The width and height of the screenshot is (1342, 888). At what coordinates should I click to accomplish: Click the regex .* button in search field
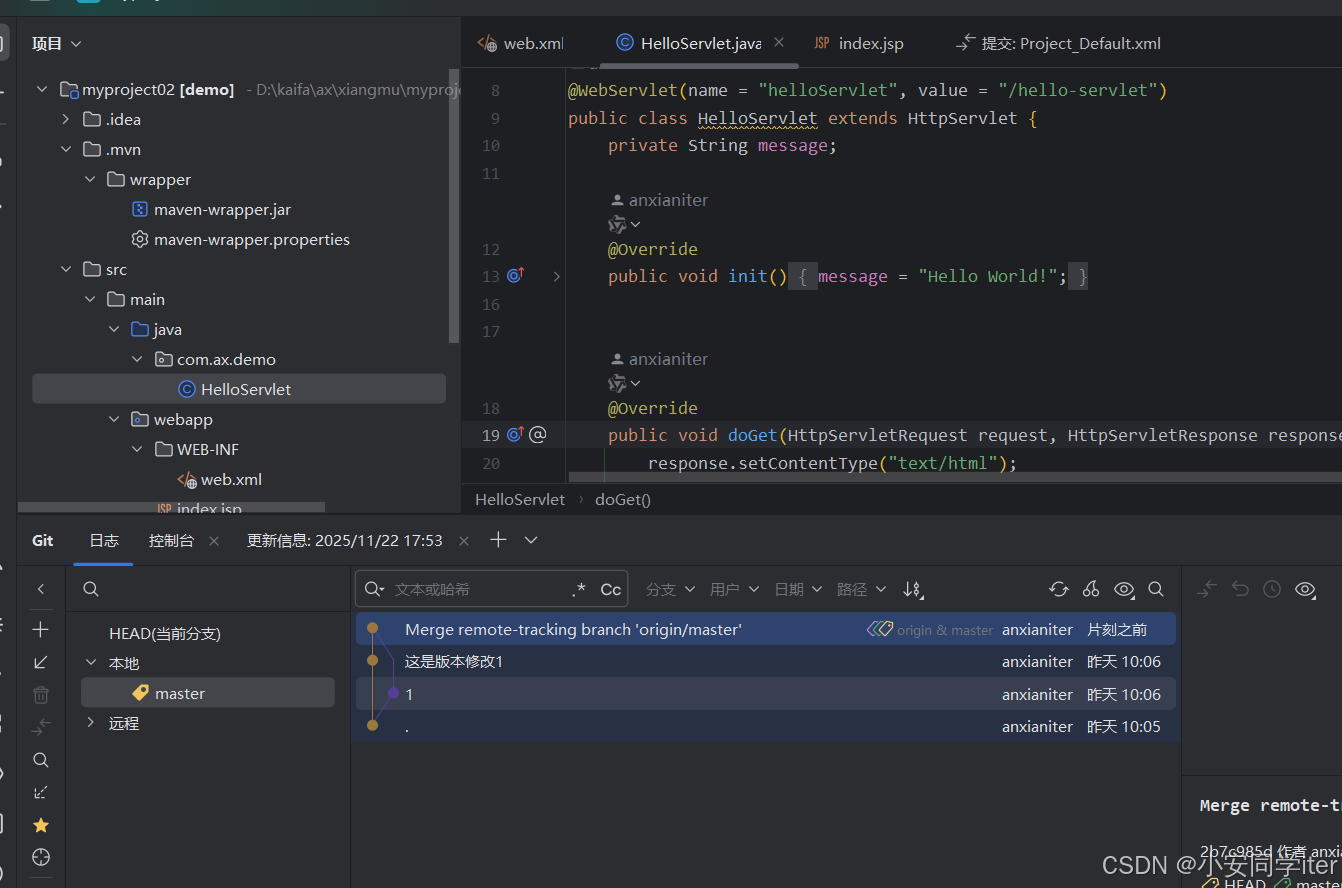pyautogui.click(x=579, y=590)
